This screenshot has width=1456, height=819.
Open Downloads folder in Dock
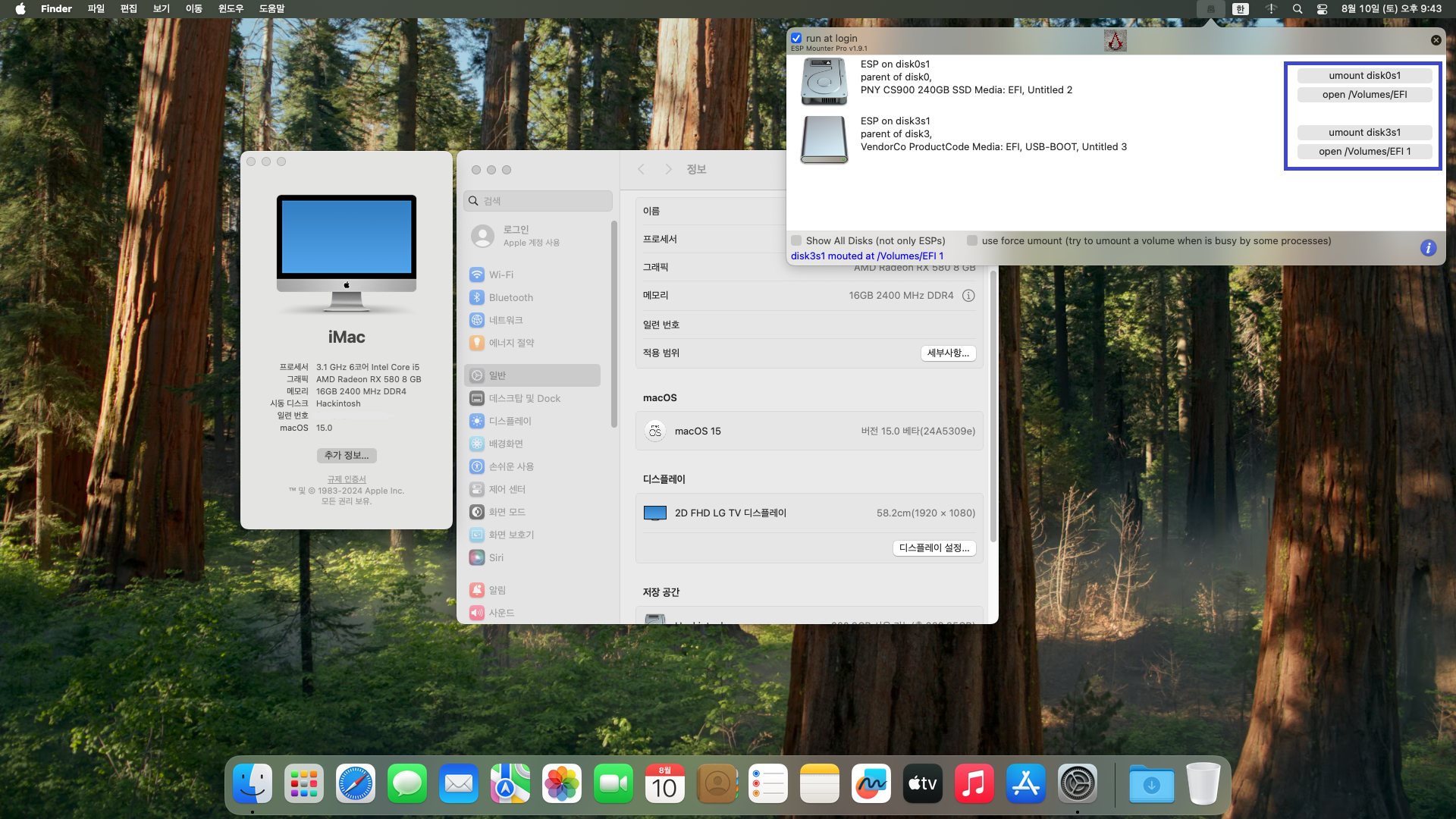tap(1152, 783)
